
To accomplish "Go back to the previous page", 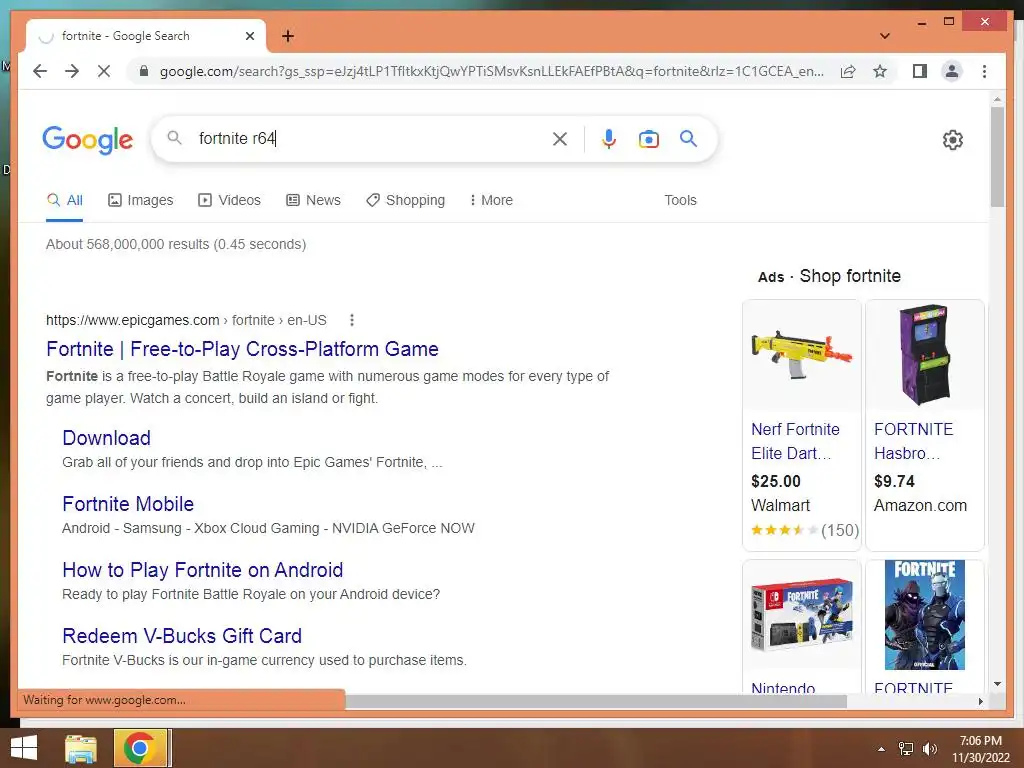I will point(40,71).
